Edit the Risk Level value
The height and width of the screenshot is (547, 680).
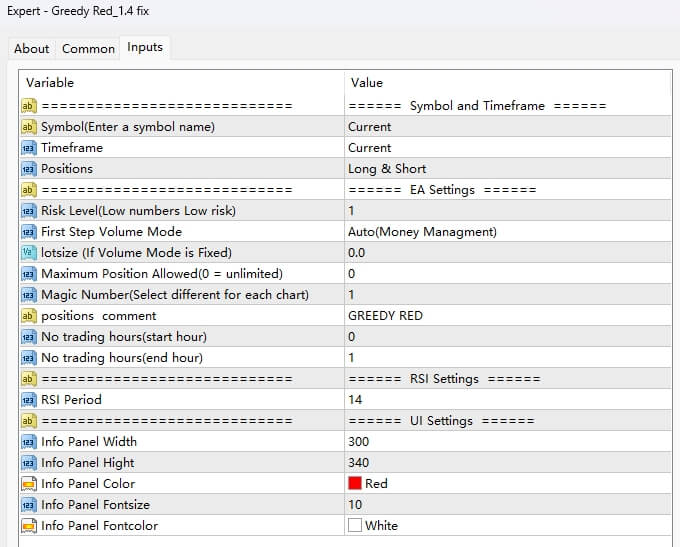click(x=508, y=211)
